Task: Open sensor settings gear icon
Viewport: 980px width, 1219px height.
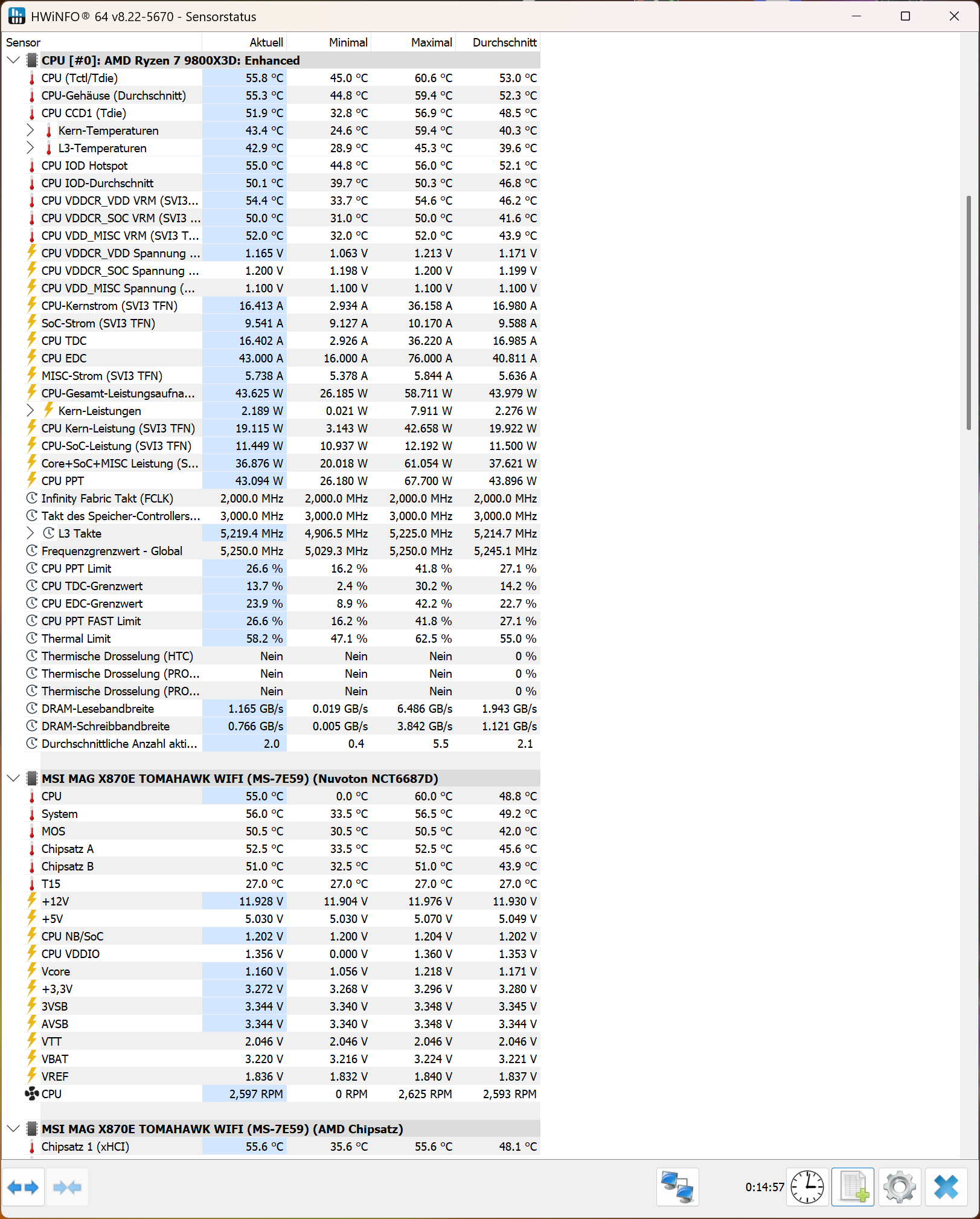Action: coord(900,1188)
